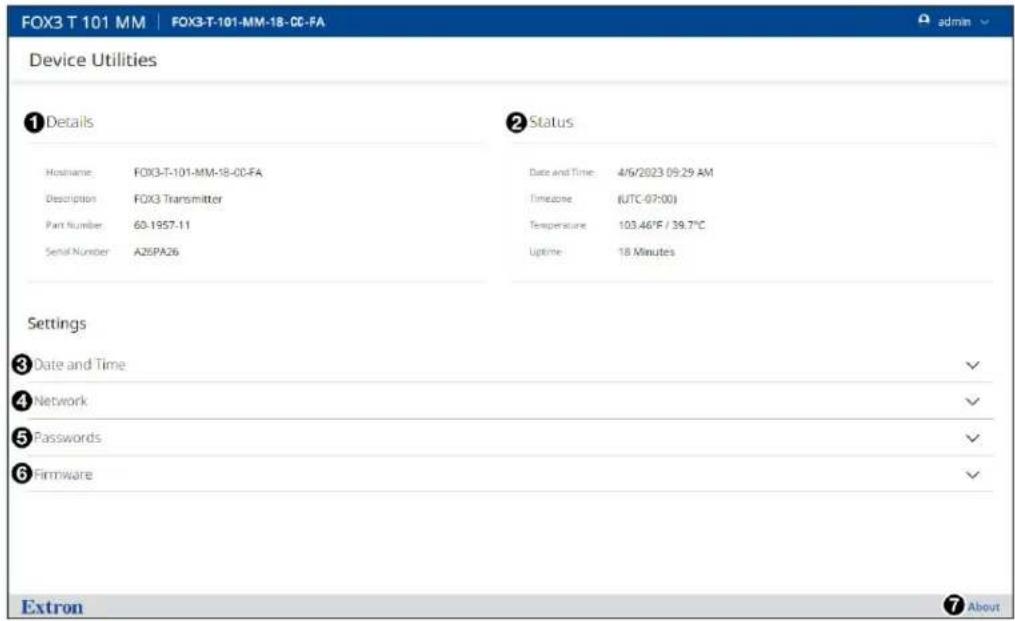
Task: Click the About link in footer
Action: point(983,607)
